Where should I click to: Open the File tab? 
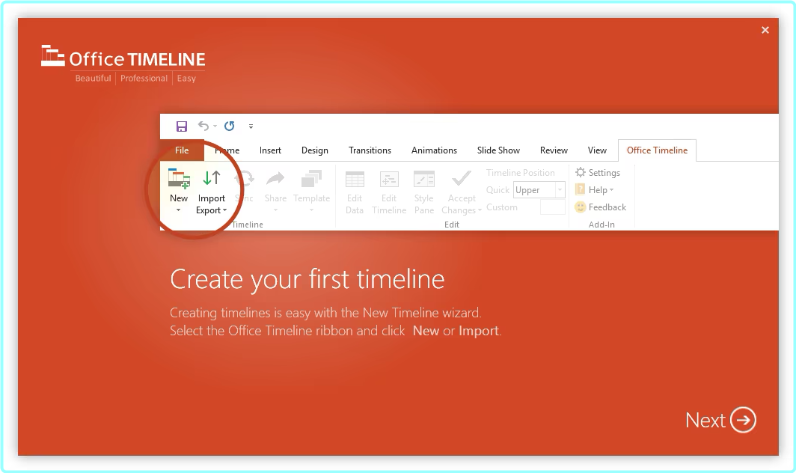pos(182,151)
